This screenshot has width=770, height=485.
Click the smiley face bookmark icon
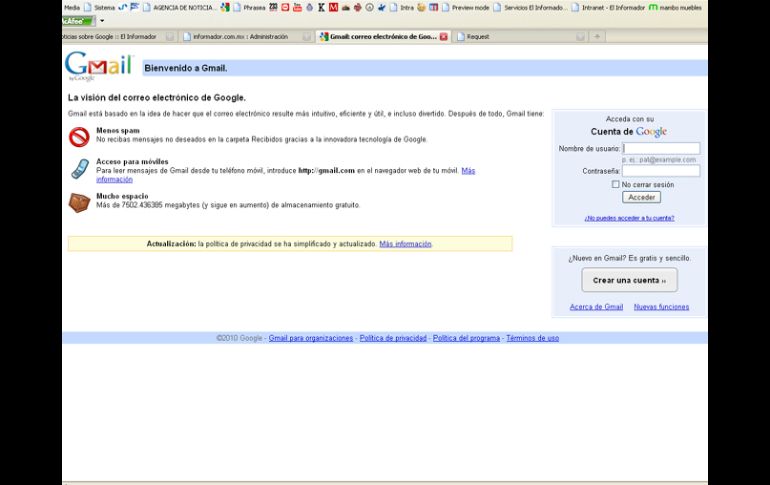coord(421,7)
